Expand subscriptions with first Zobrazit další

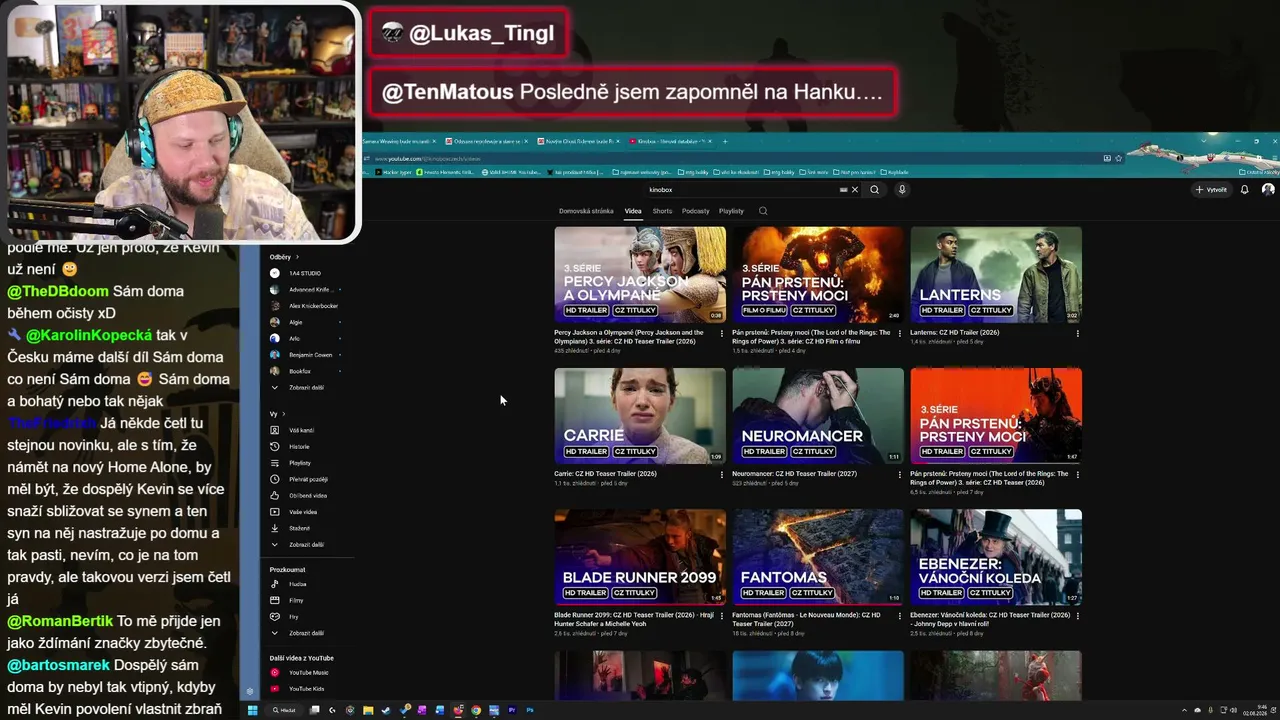(306, 387)
